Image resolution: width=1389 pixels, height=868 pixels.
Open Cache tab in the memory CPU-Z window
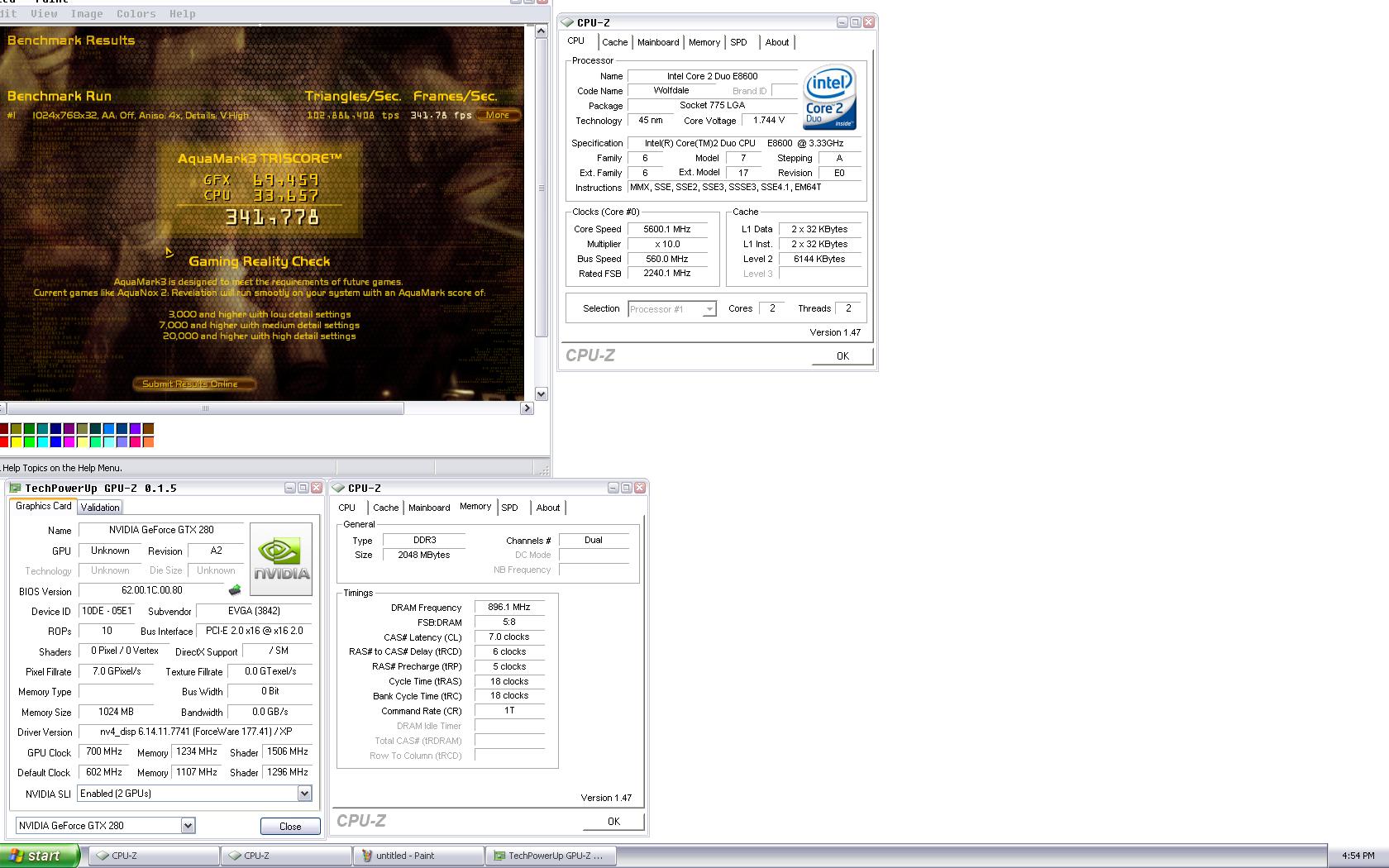385,508
